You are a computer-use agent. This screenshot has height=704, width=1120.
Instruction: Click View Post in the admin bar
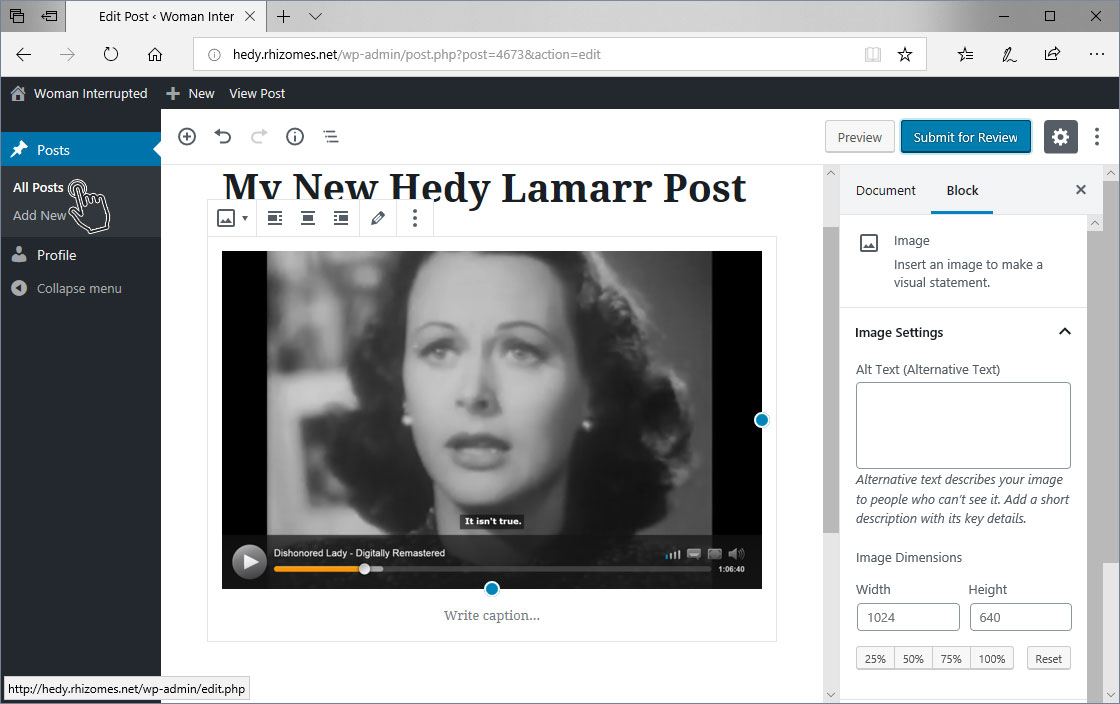pos(256,94)
